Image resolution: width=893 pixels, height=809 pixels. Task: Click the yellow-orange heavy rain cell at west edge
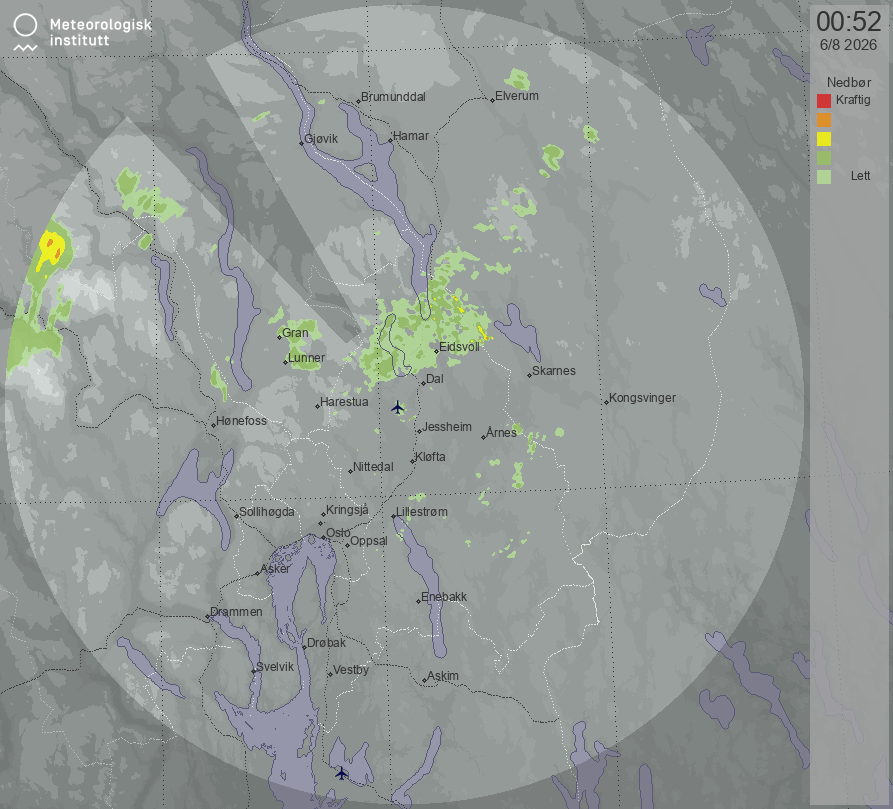click(x=52, y=249)
